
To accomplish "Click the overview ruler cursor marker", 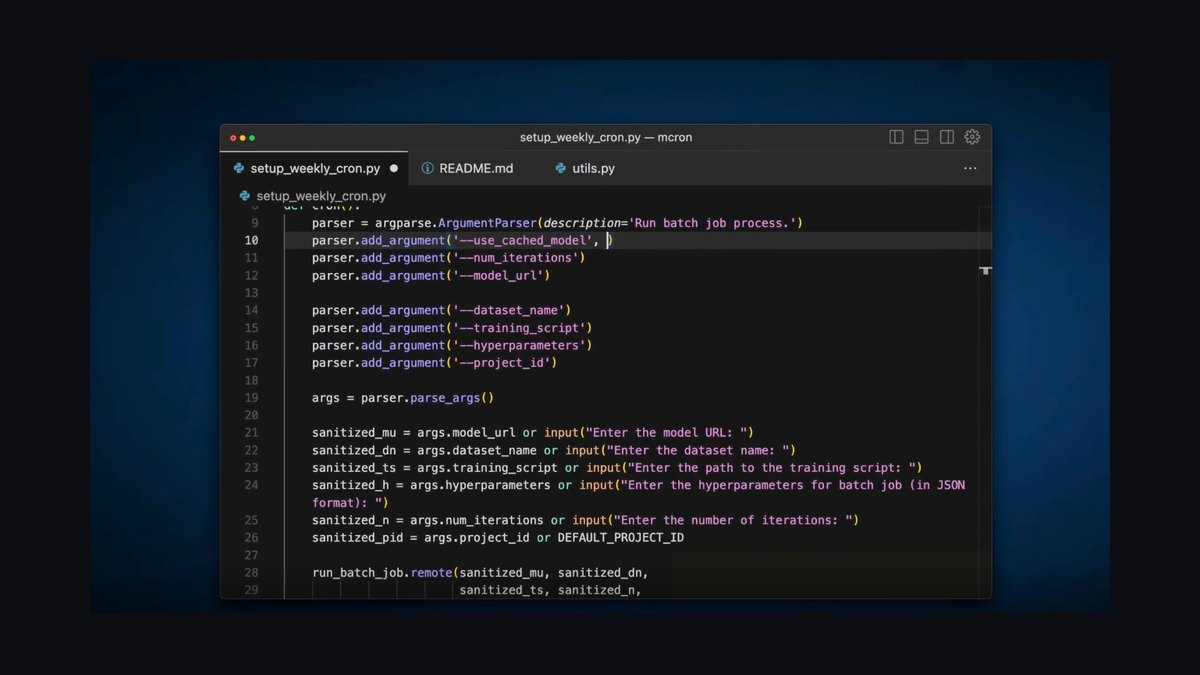I will pyautogui.click(x=985, y=270).
